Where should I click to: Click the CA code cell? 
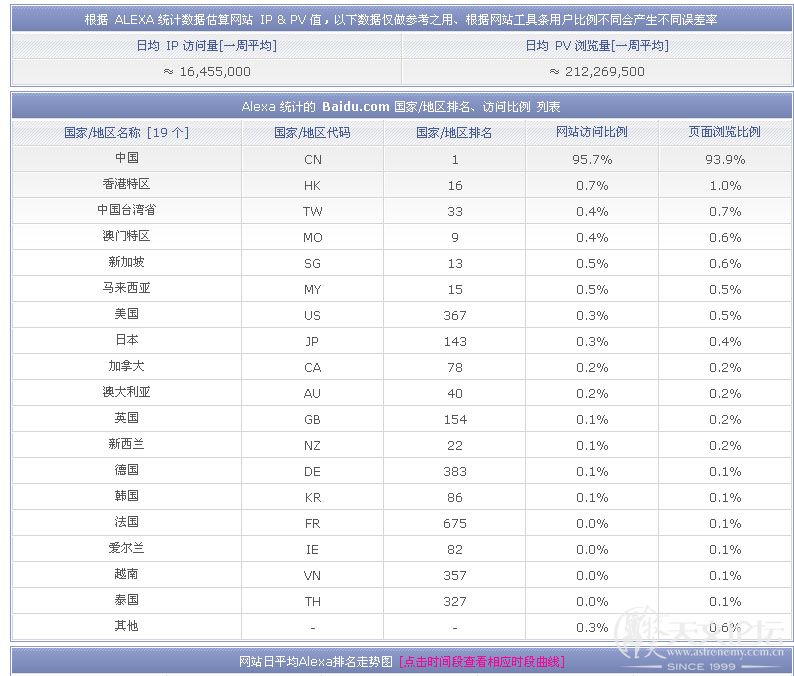click(x=312, y=368)
